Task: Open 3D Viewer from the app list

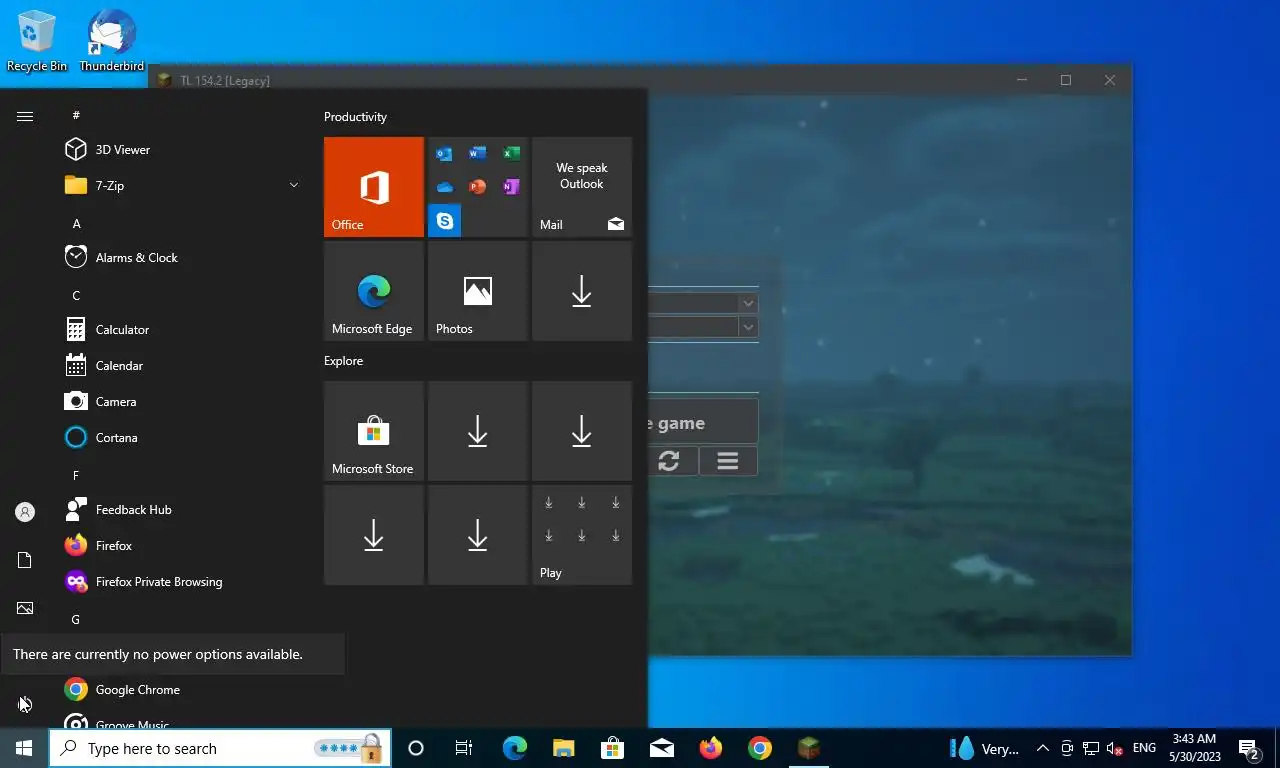Action: tap(180, 150)
